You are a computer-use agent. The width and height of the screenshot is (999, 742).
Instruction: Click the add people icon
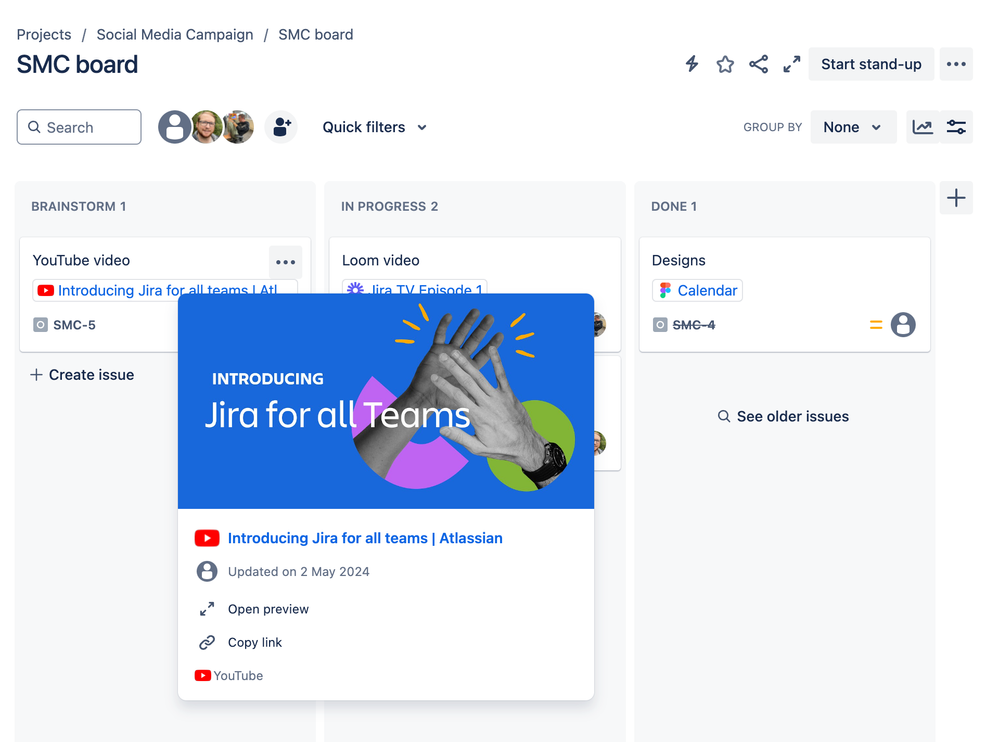click(x=281, y=127)
